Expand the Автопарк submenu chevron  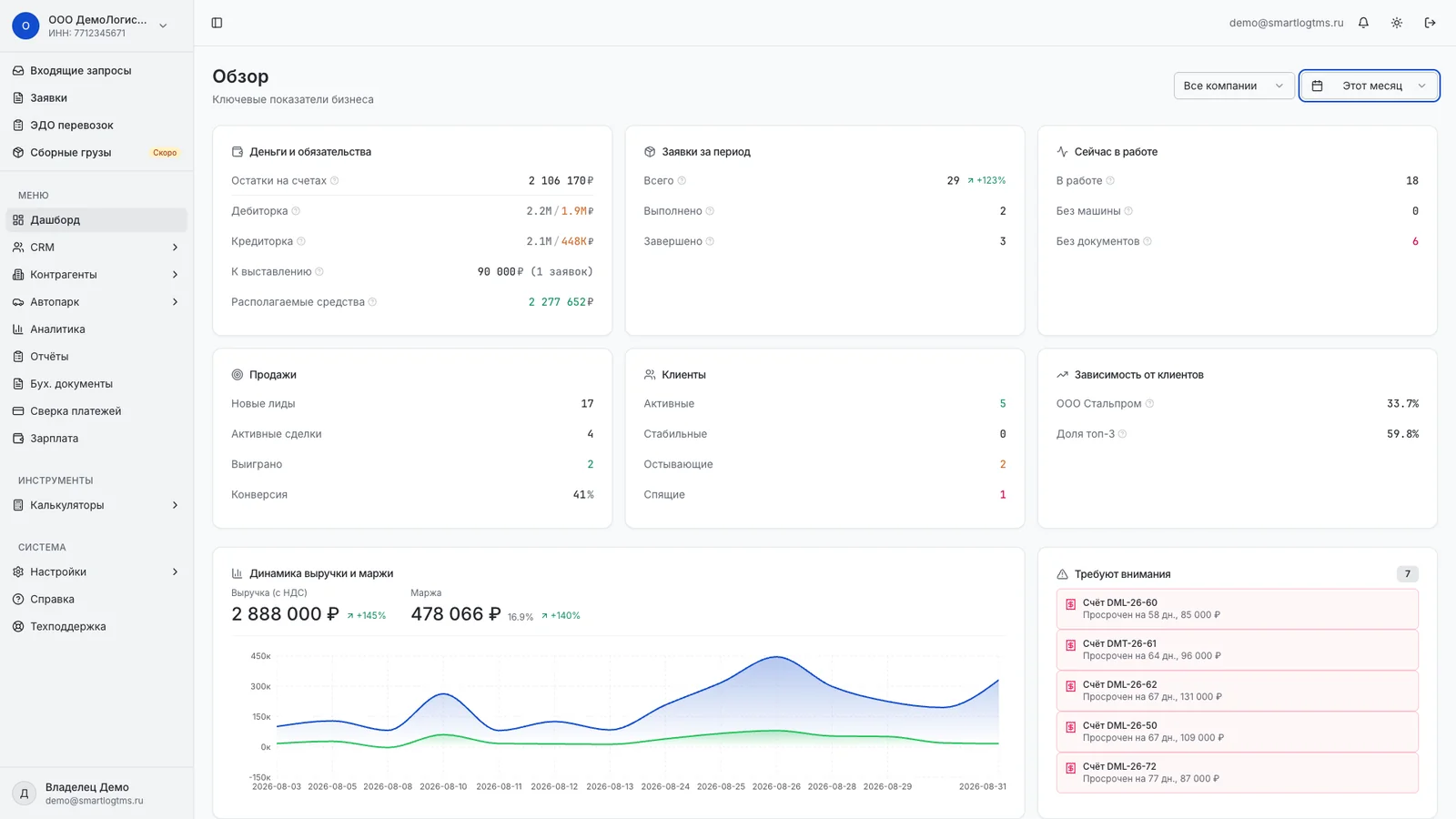click(x=175, y=302)
